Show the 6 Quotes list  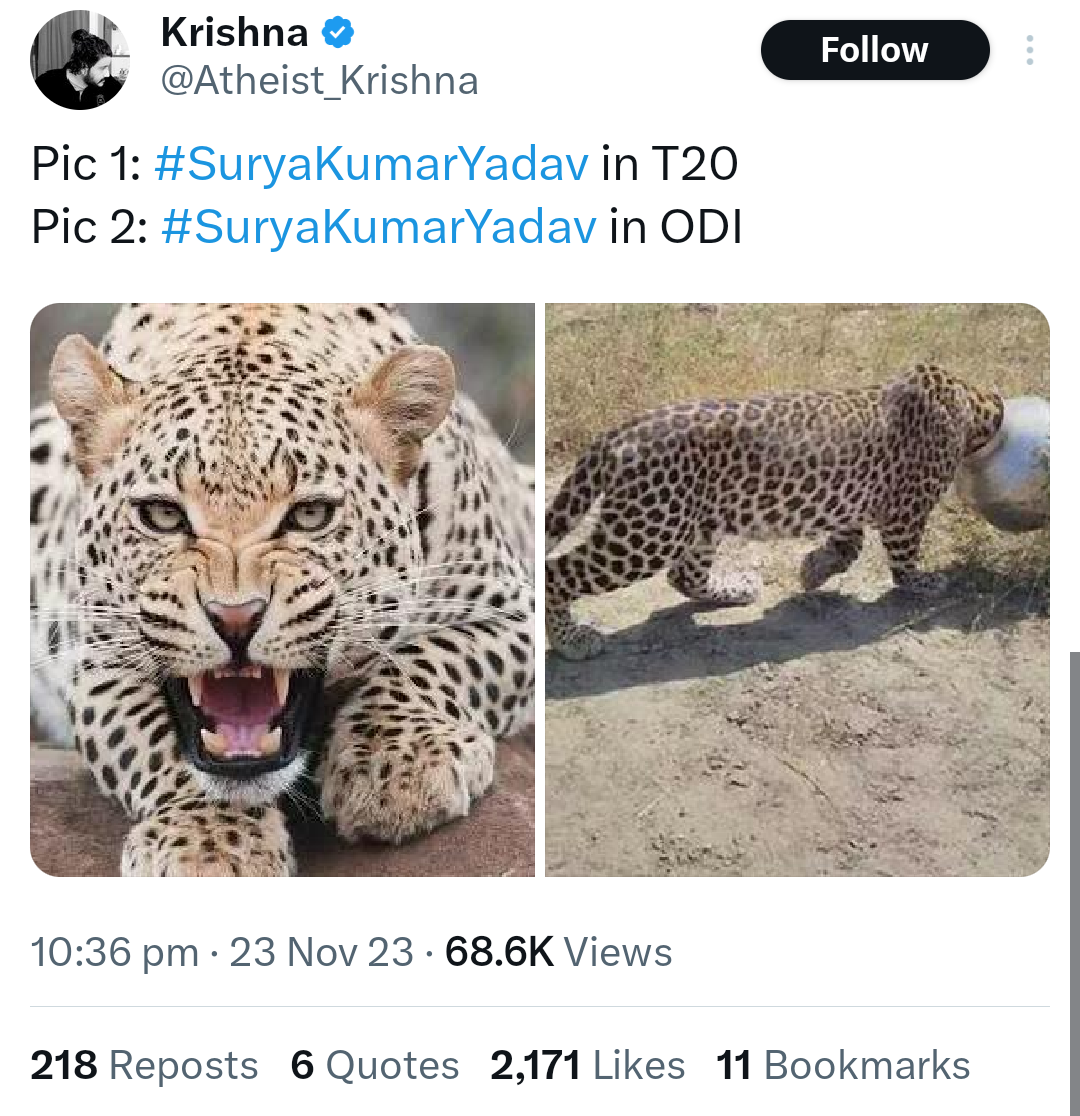pyautogui.click(x=375, y=1066)
